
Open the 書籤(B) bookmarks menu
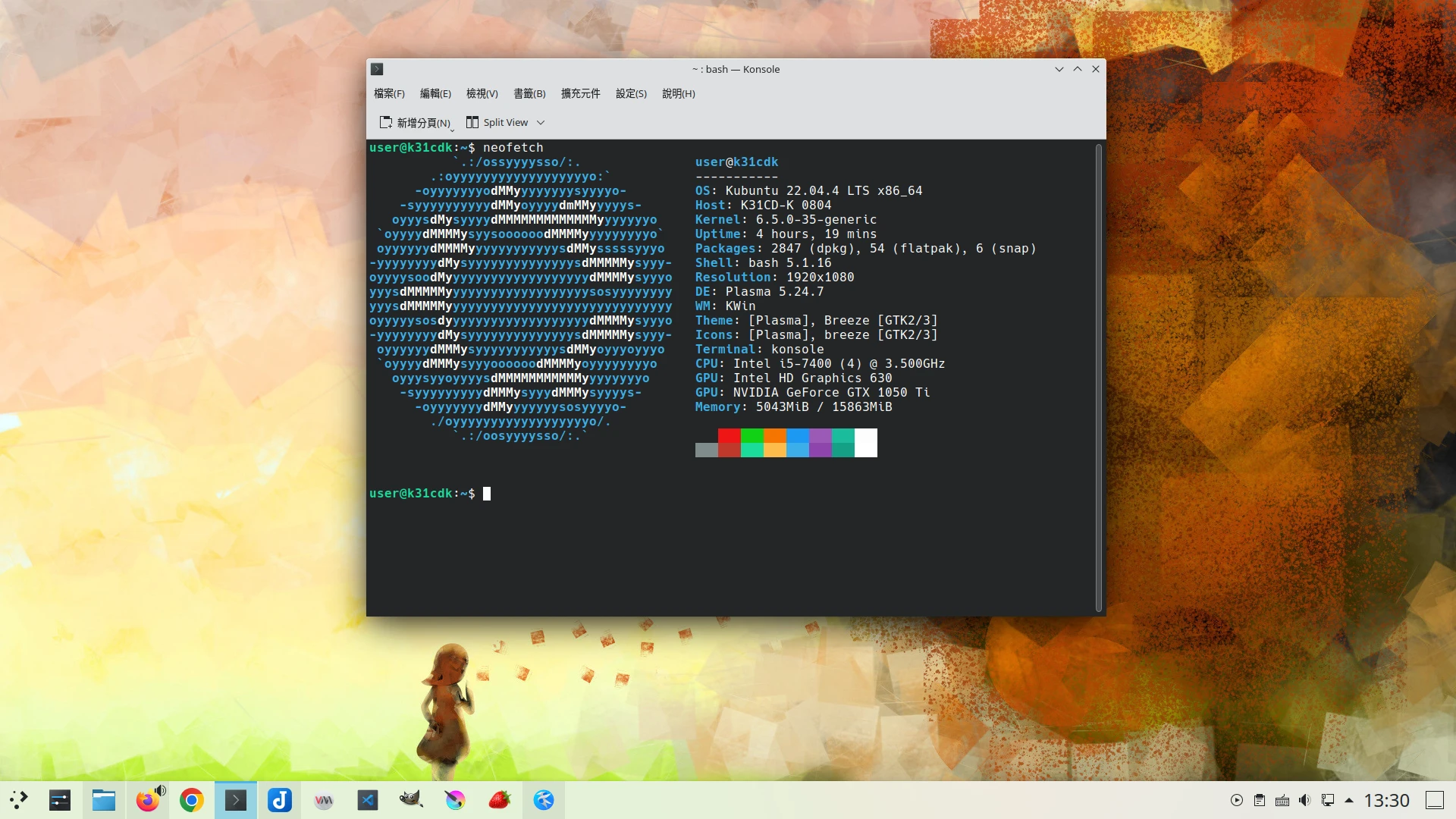coord(529,93)
